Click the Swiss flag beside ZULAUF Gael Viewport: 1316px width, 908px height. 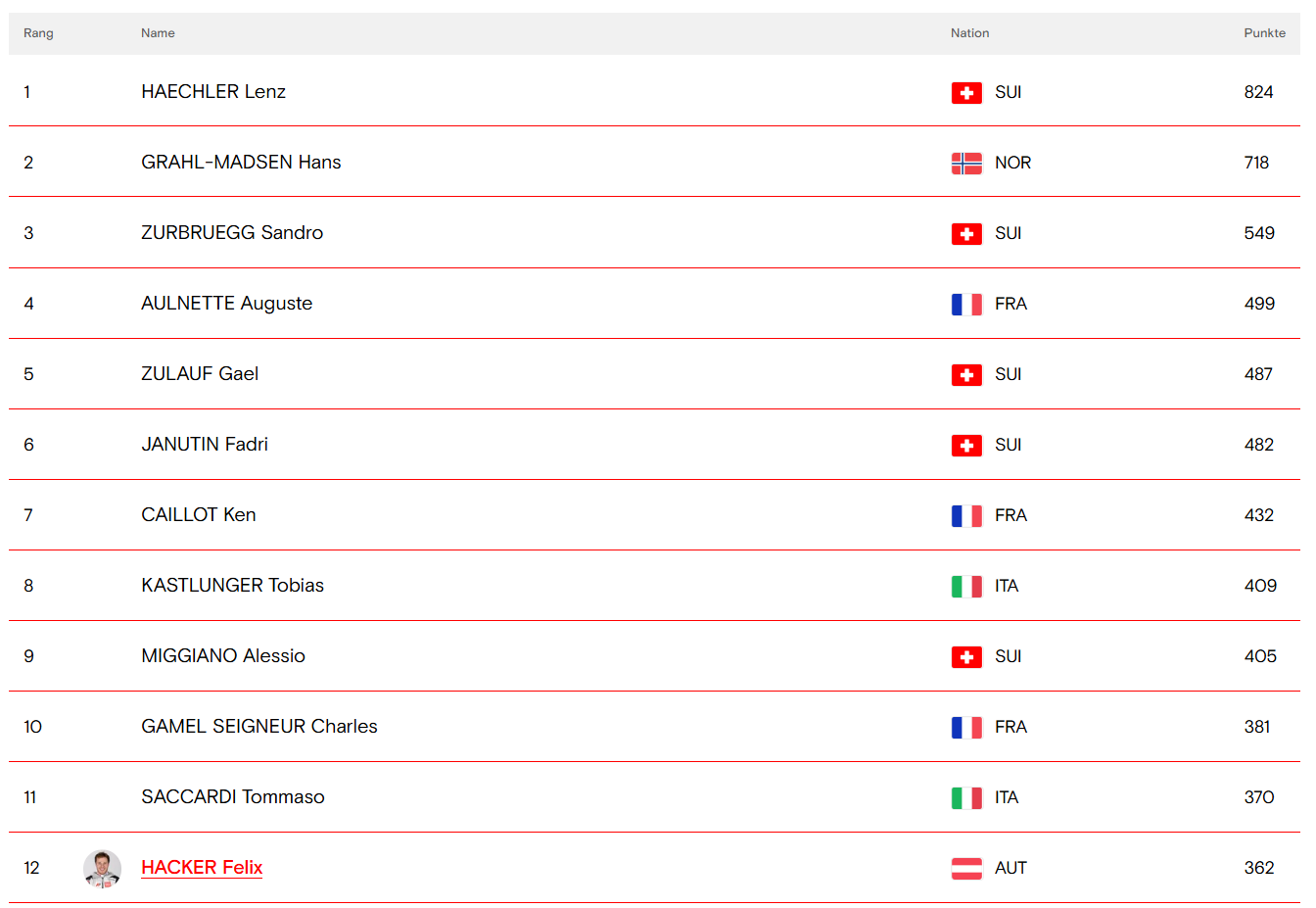966,375
